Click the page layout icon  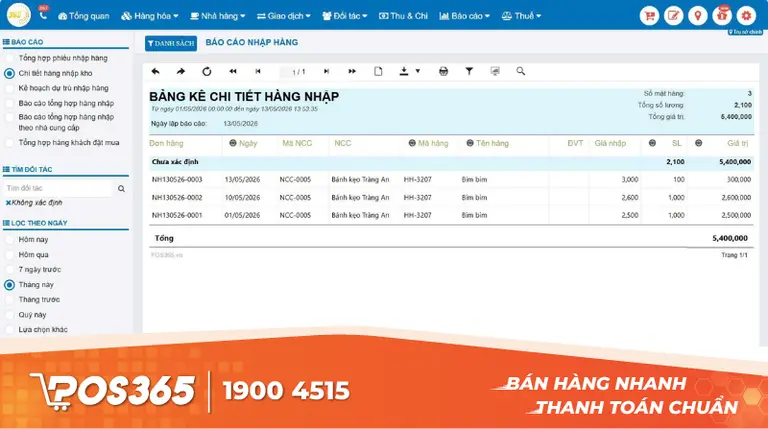(378, 72)
